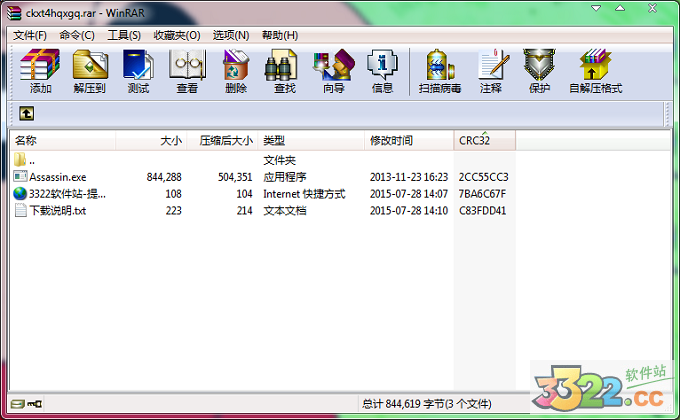The width and height of the screenshot is (680, 420).
Task: Click the 应用程序 type cell
Action: coord(285,177)
